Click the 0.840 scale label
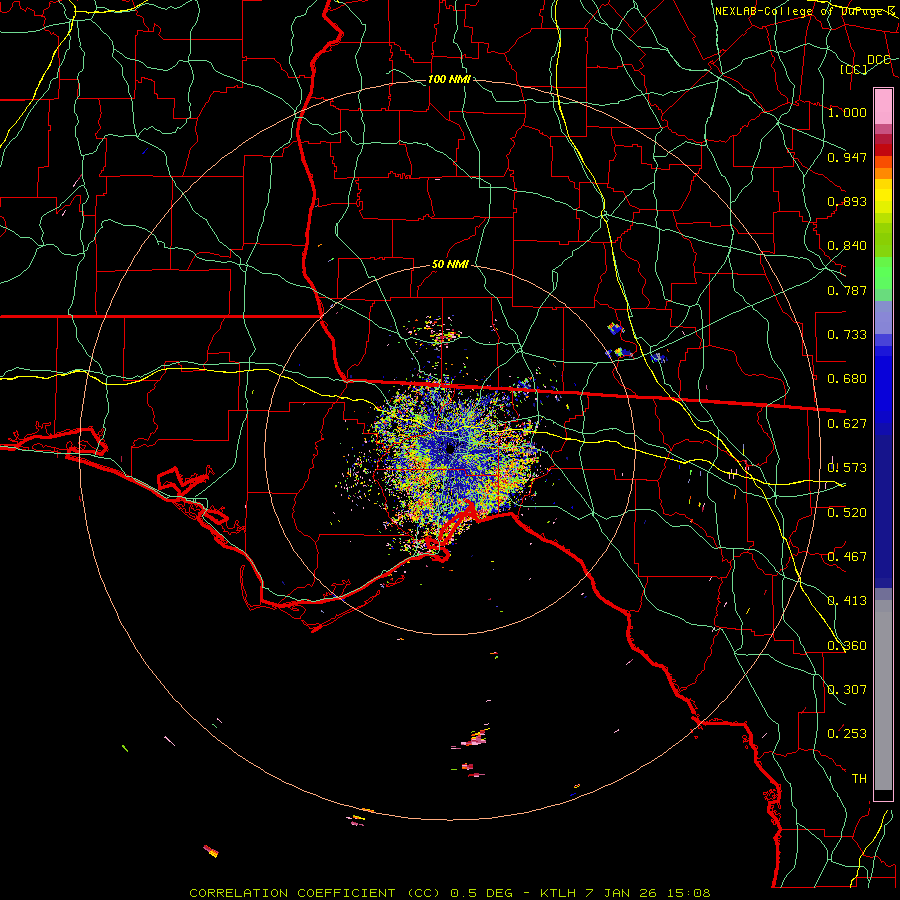Screen dimensions: 900x900 (847, 246)
